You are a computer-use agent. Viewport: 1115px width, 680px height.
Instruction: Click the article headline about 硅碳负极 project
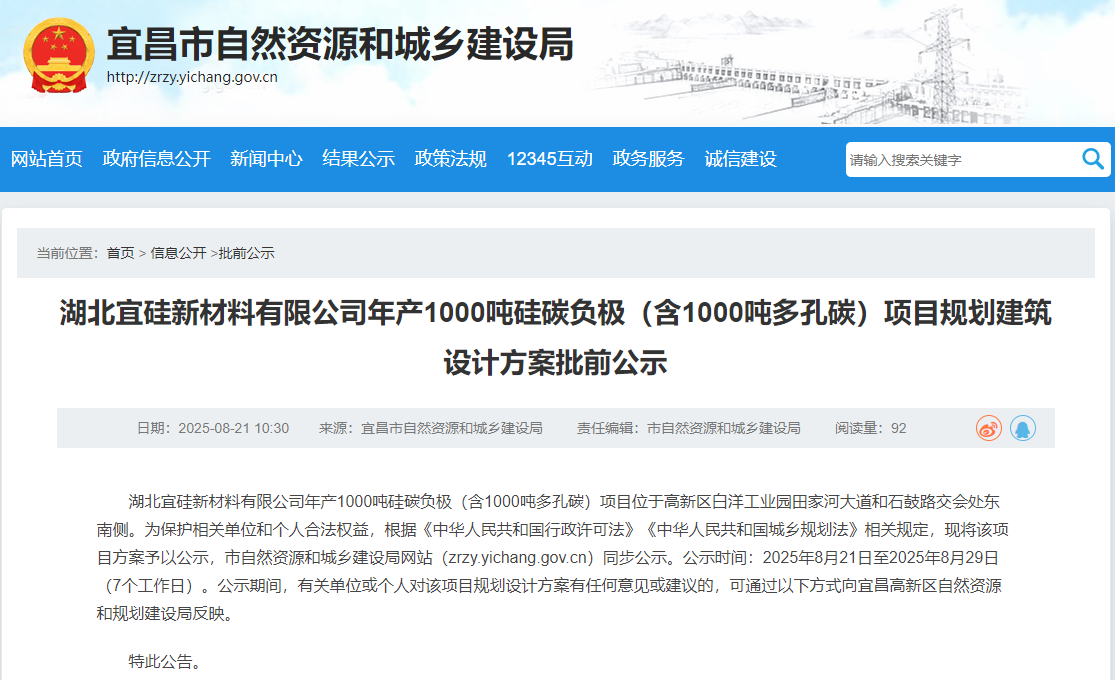555,337
